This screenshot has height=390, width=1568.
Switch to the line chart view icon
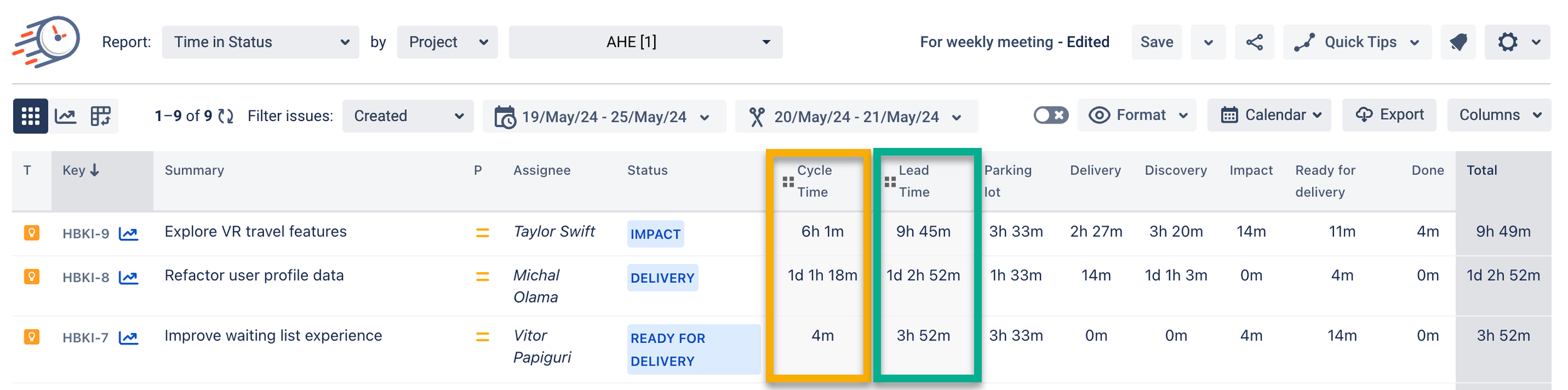click(x=66, y=116)
